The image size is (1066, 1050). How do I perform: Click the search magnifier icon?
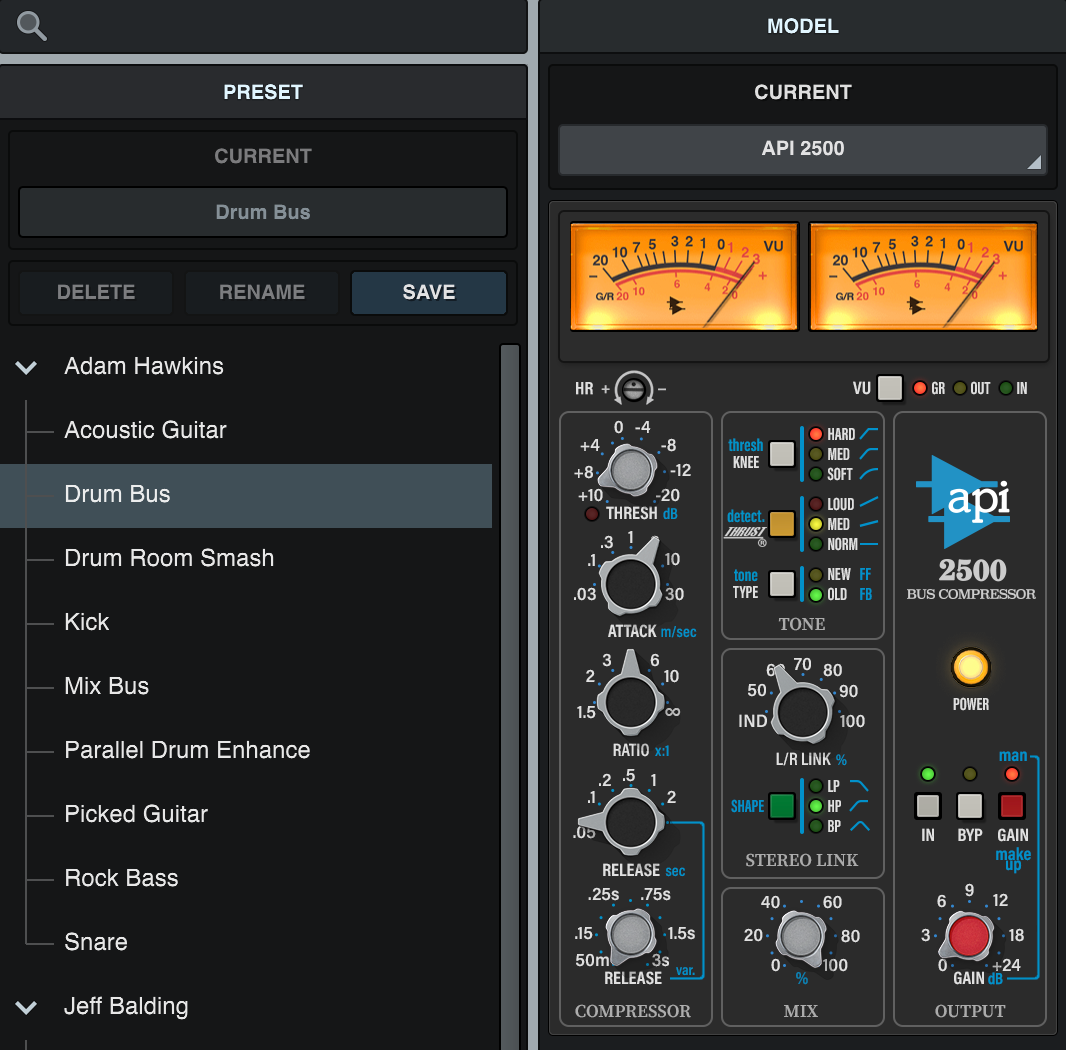point(31,27)
